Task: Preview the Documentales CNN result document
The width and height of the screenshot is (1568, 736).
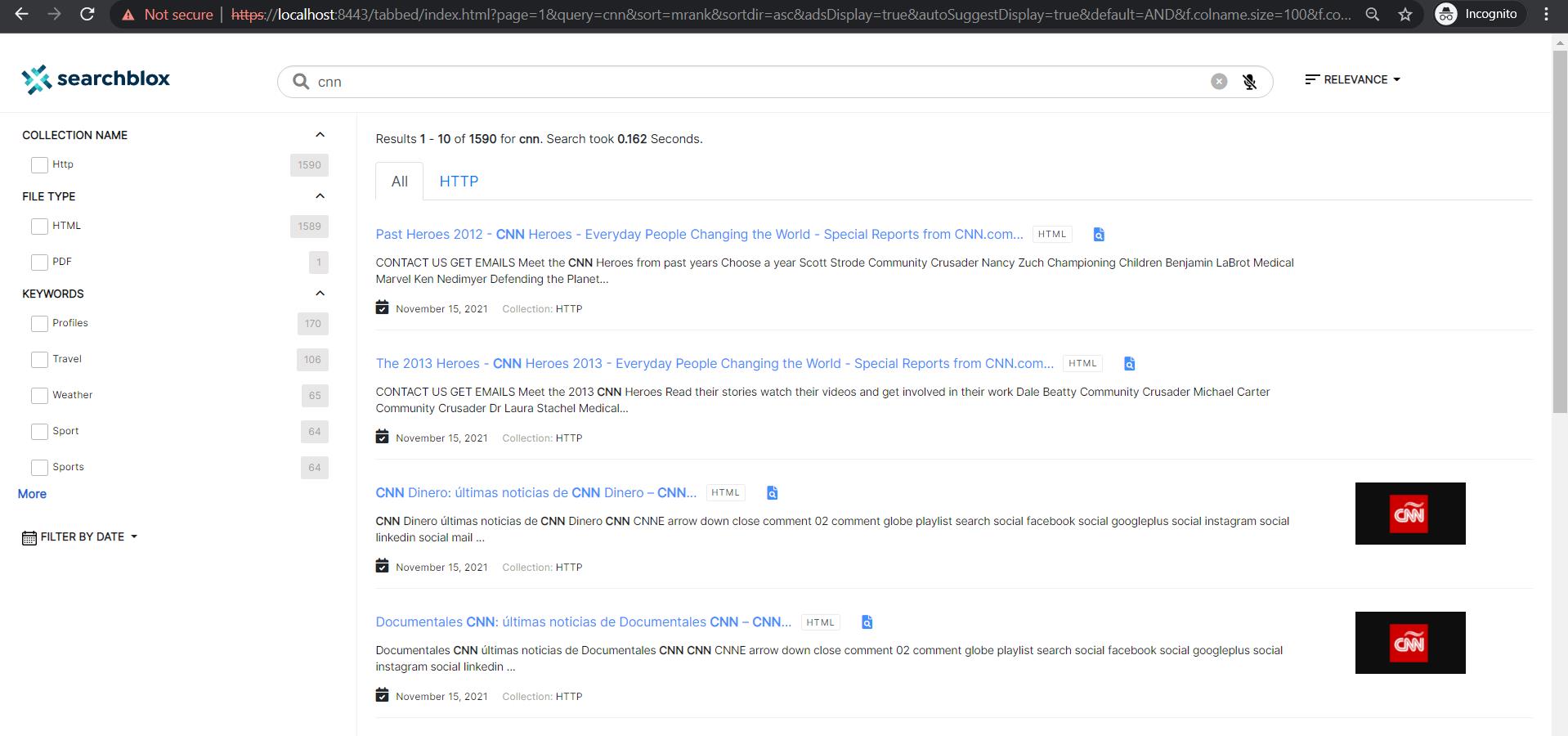Action: point(867,622)
